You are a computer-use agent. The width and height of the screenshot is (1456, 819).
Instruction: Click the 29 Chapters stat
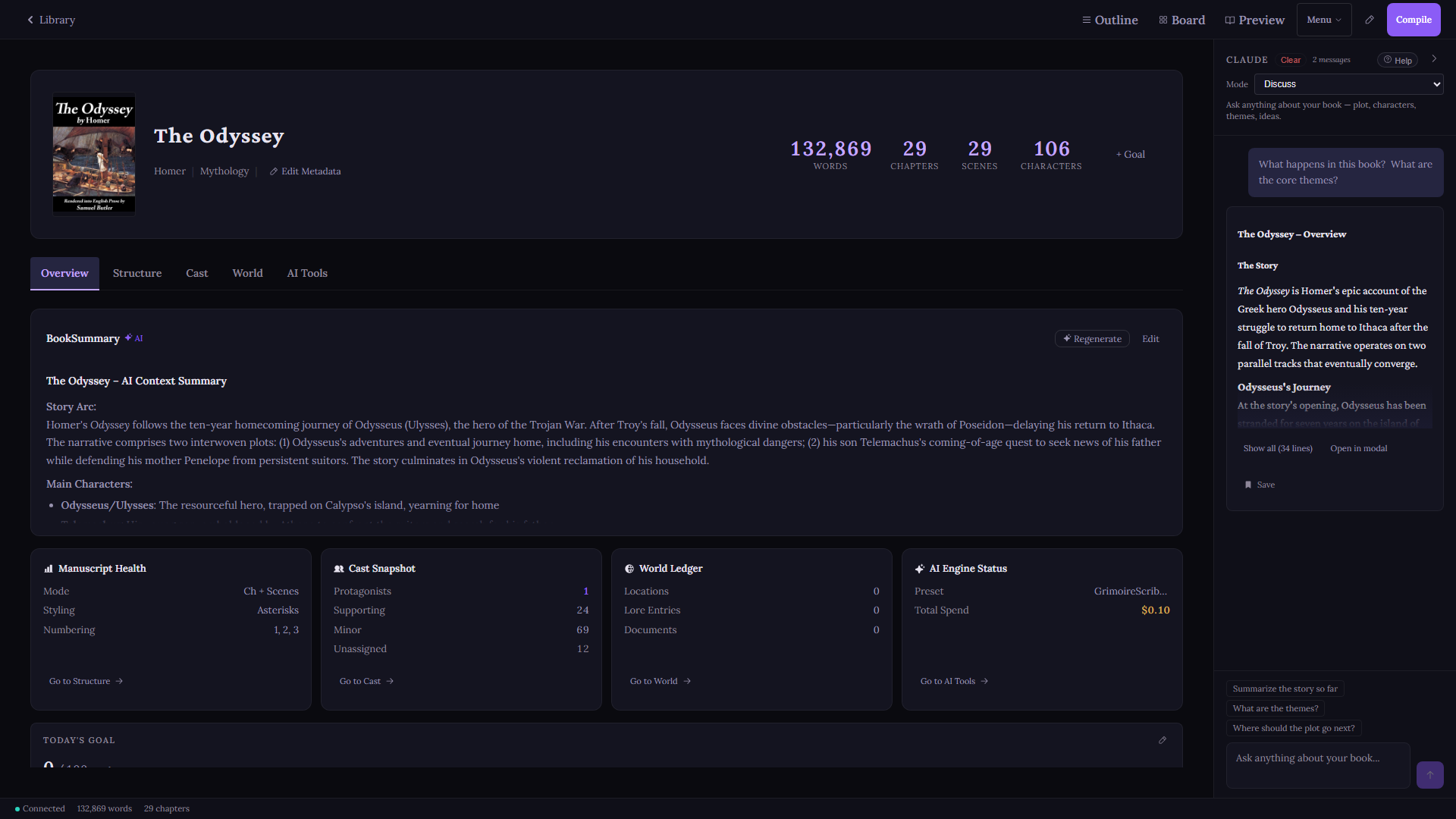coord(914,154)
